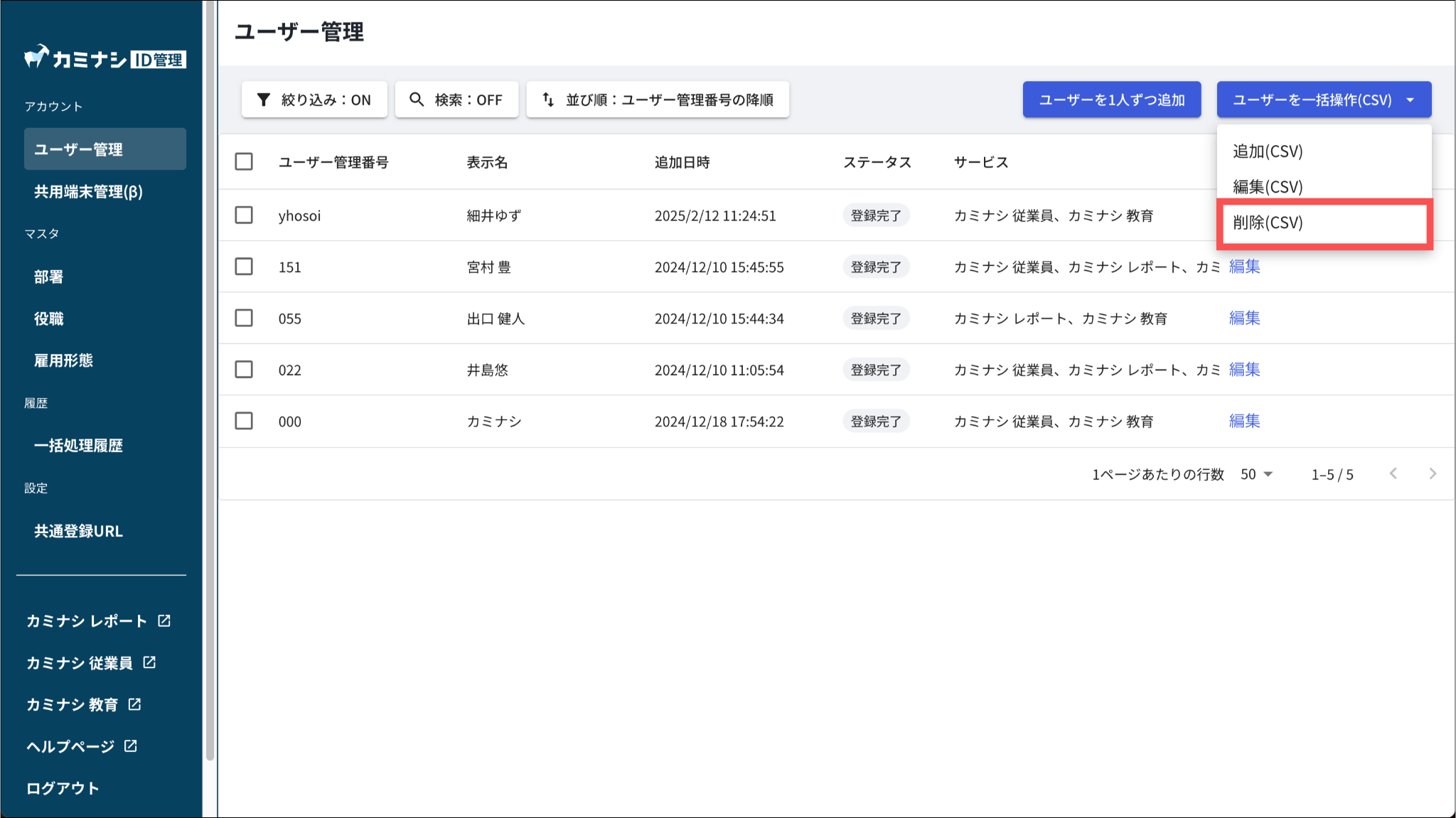Click the search magnifier icon
This screenshot has width=1456, height=818.
click(417, 99)
